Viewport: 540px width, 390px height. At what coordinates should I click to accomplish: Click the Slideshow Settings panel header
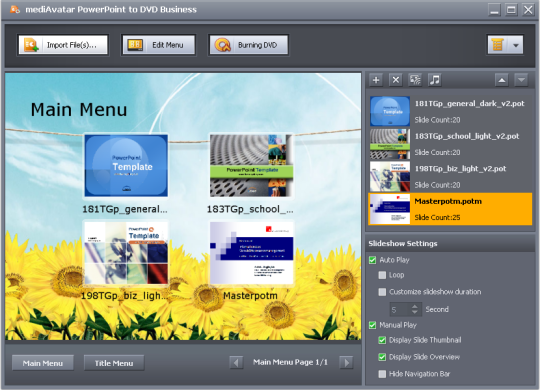450,244
